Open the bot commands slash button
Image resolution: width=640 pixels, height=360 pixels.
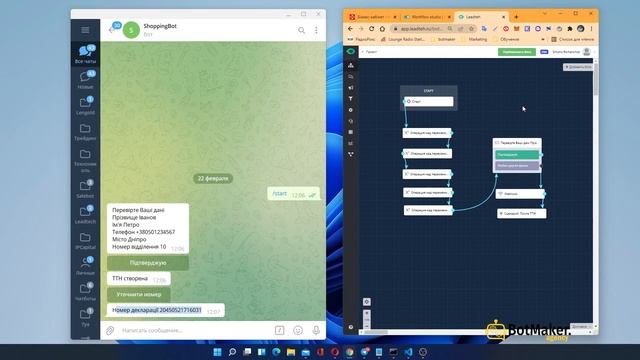click(x=279, y=330)
